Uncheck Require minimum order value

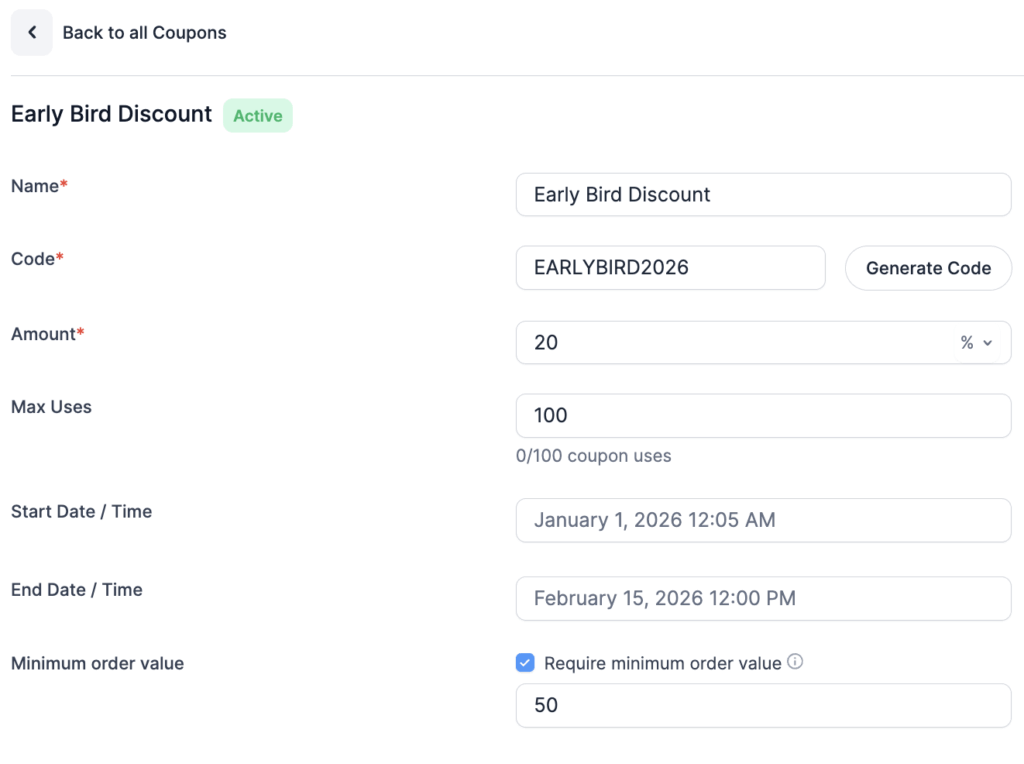[524, 661]
